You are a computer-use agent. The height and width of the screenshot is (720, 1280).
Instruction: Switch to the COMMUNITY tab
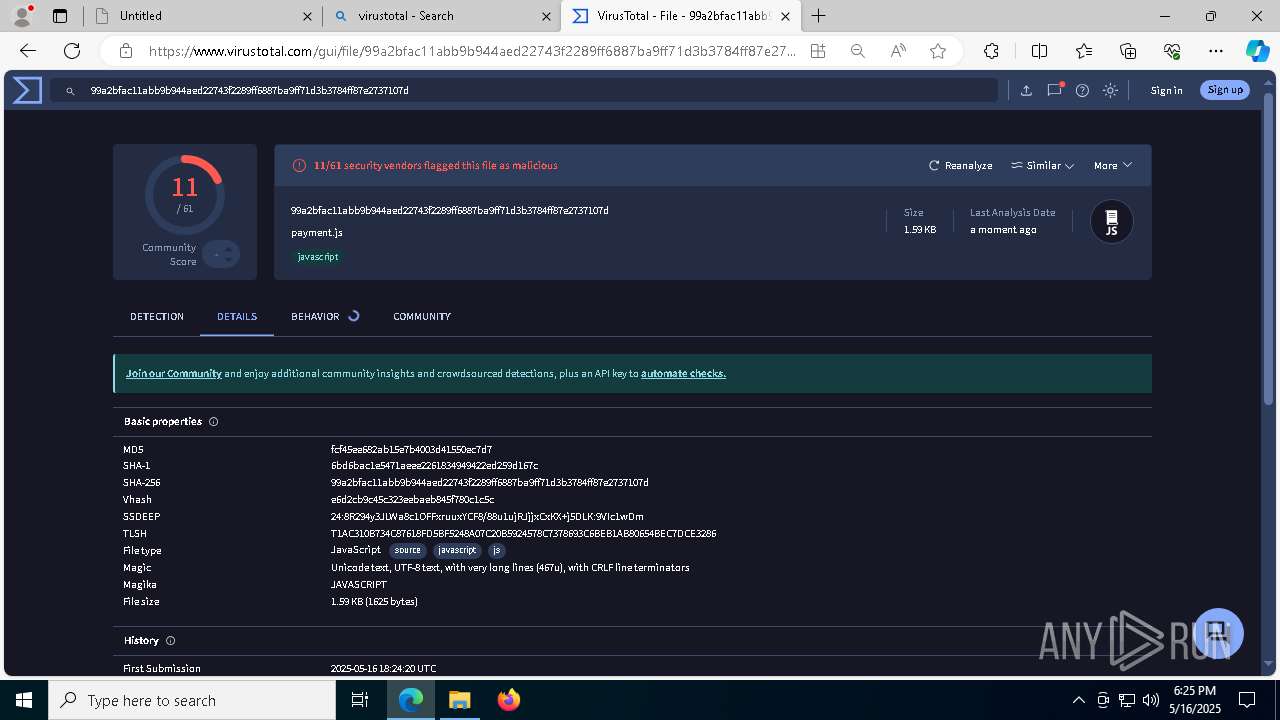pos(422,316)
